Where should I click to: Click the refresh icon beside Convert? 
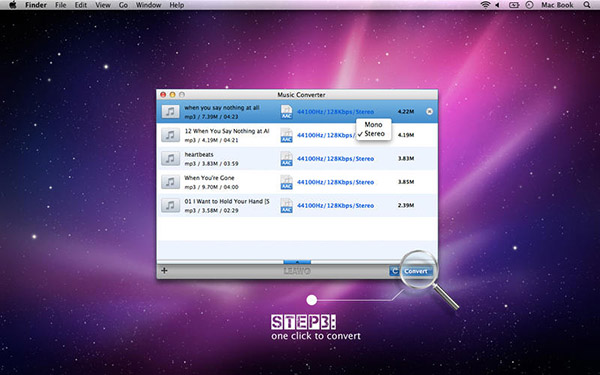click(394, 271)
